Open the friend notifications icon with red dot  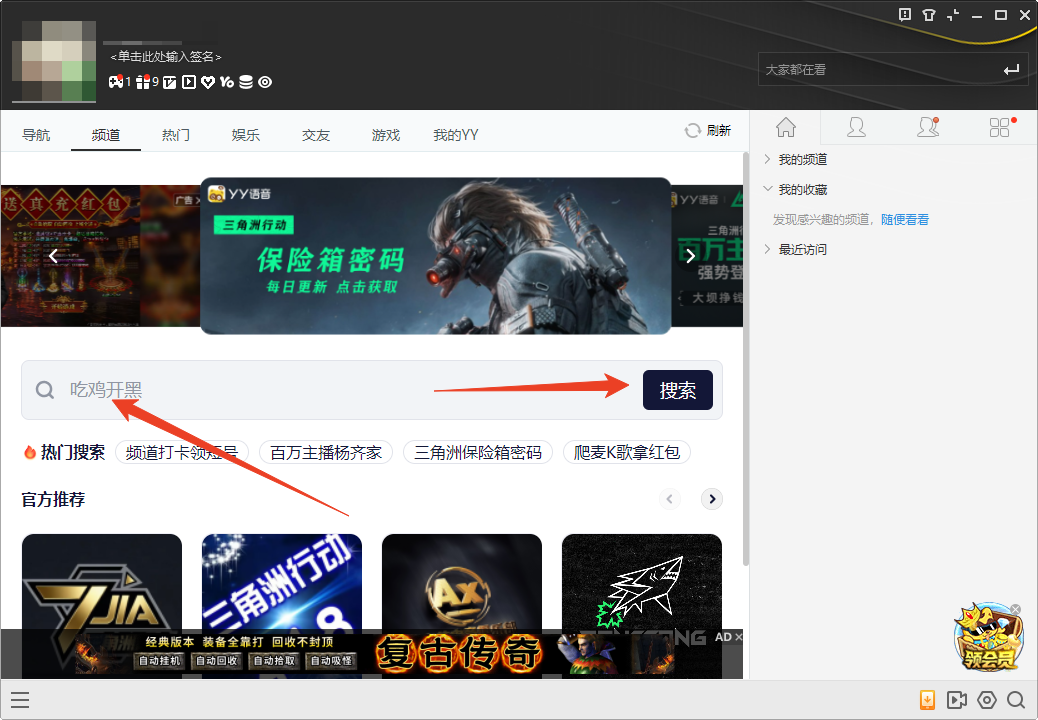tap(927, 127)
